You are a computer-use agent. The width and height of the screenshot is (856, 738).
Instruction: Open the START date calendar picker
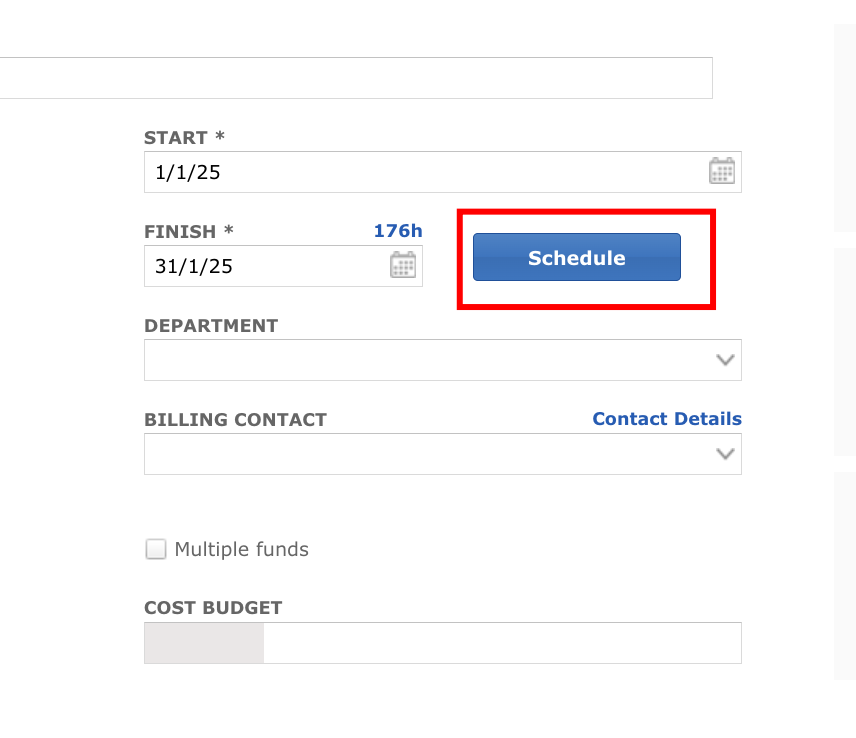tap(722, 171)
